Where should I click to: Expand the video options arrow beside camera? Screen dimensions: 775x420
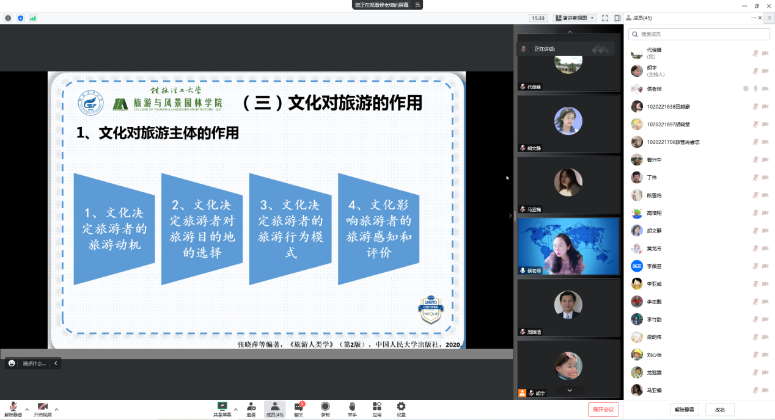[56, 406]
